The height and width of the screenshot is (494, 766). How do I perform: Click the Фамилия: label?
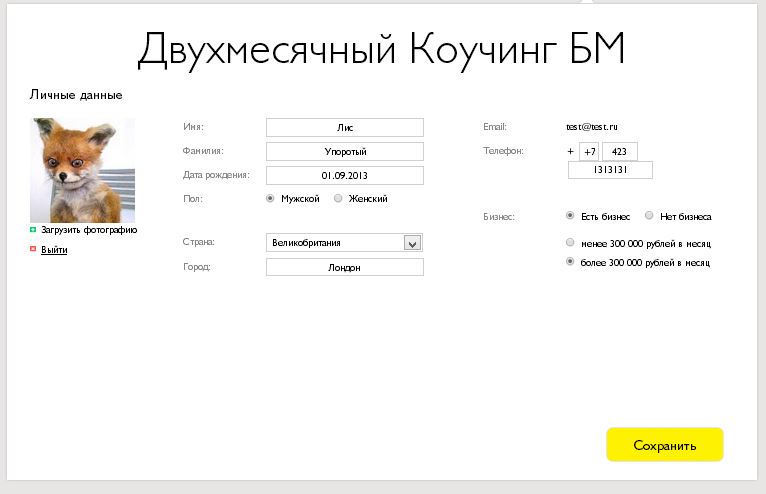click(203, 151)
